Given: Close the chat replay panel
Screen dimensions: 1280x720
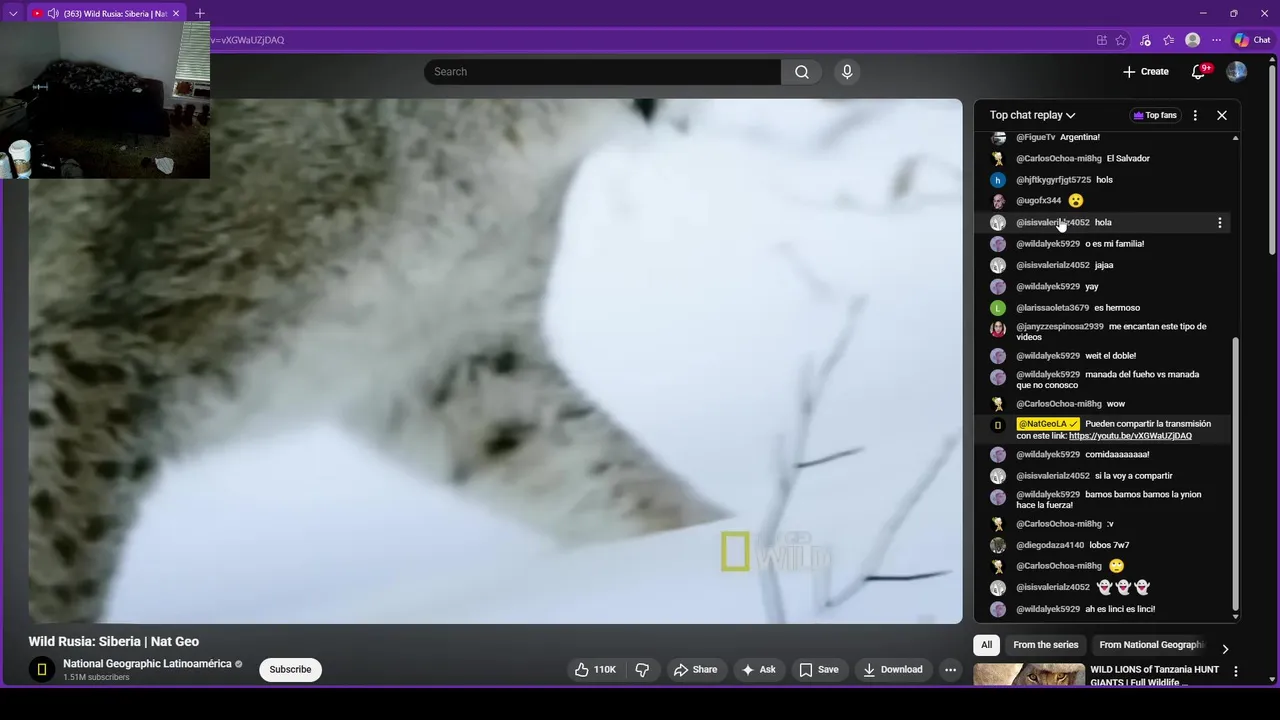Looking at the screenshot, I should [1222, 115].
